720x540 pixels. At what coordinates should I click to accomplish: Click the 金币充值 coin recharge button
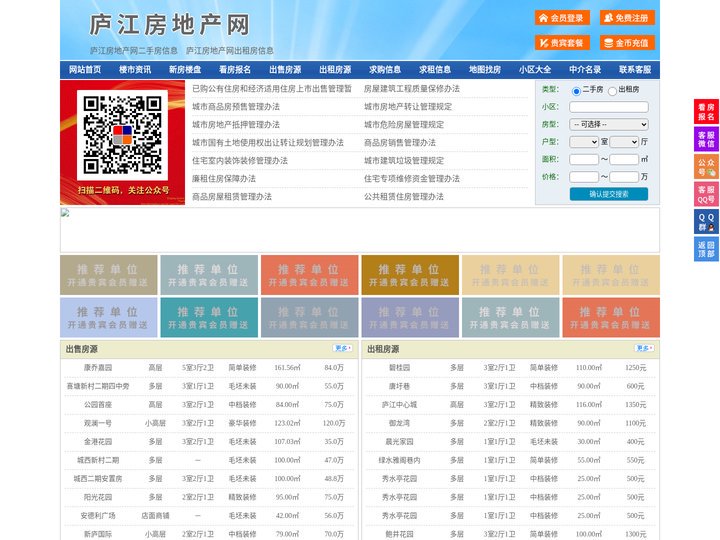click(627, 43)
